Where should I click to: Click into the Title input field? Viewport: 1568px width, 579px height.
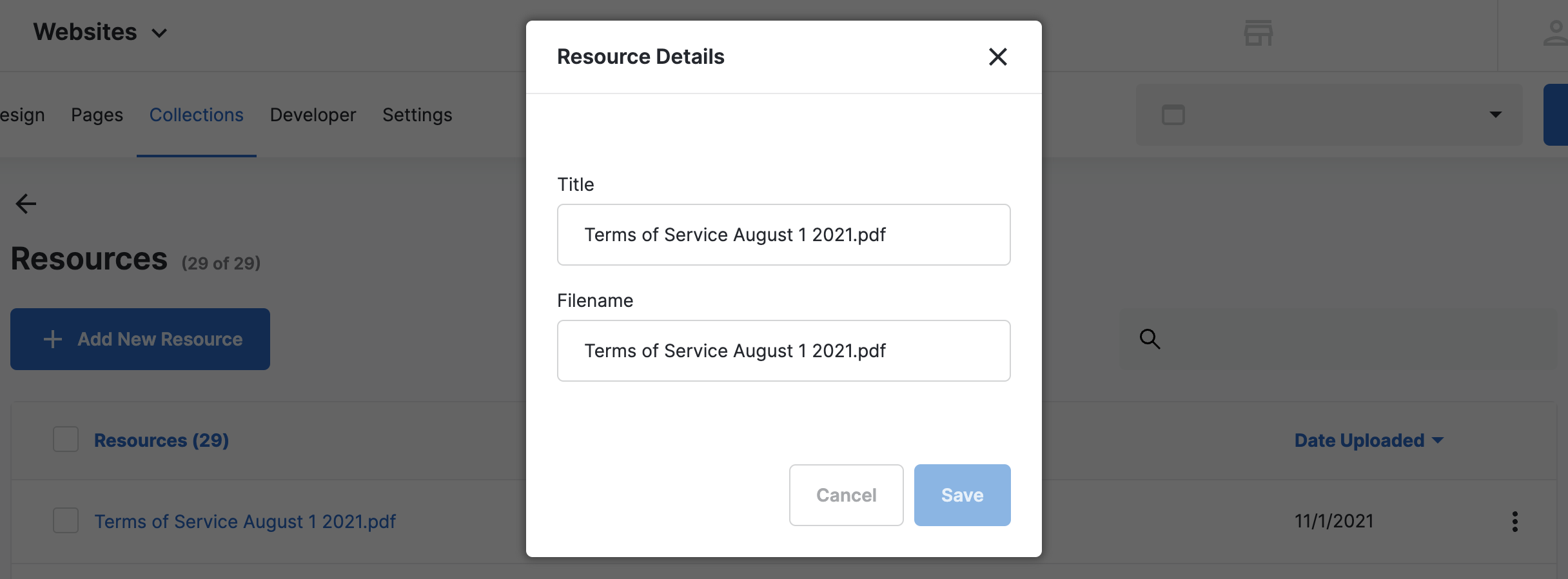783,235
